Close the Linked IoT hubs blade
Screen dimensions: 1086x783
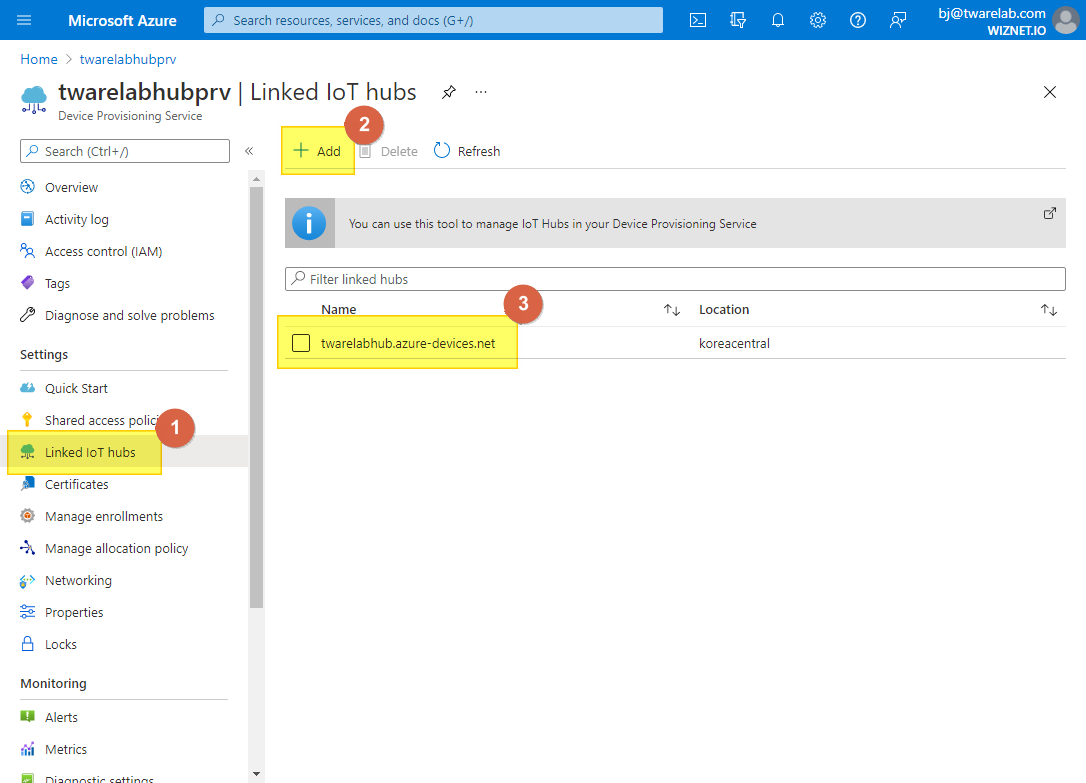(x=1049, y=91)
